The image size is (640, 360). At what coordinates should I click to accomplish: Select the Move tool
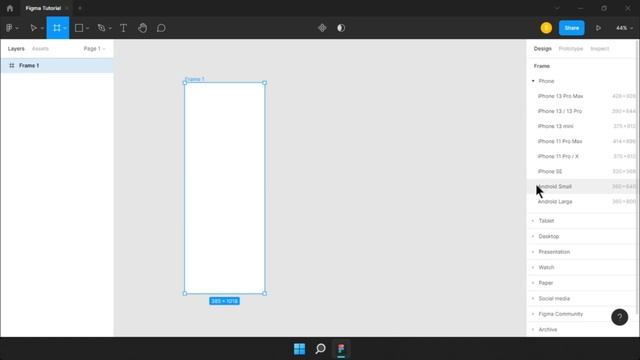[x=33, y=28]
